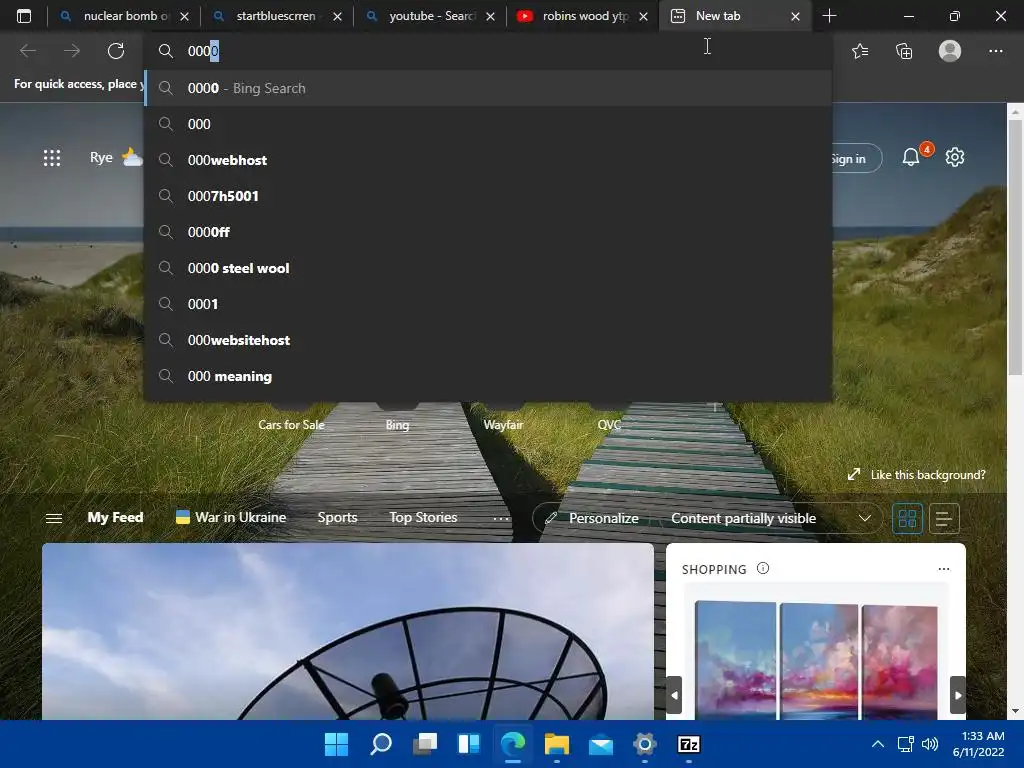Screen dimensions: 1024x768
Task: Pick the '0000ff' suggestion
Action: [x=488, y=232]
